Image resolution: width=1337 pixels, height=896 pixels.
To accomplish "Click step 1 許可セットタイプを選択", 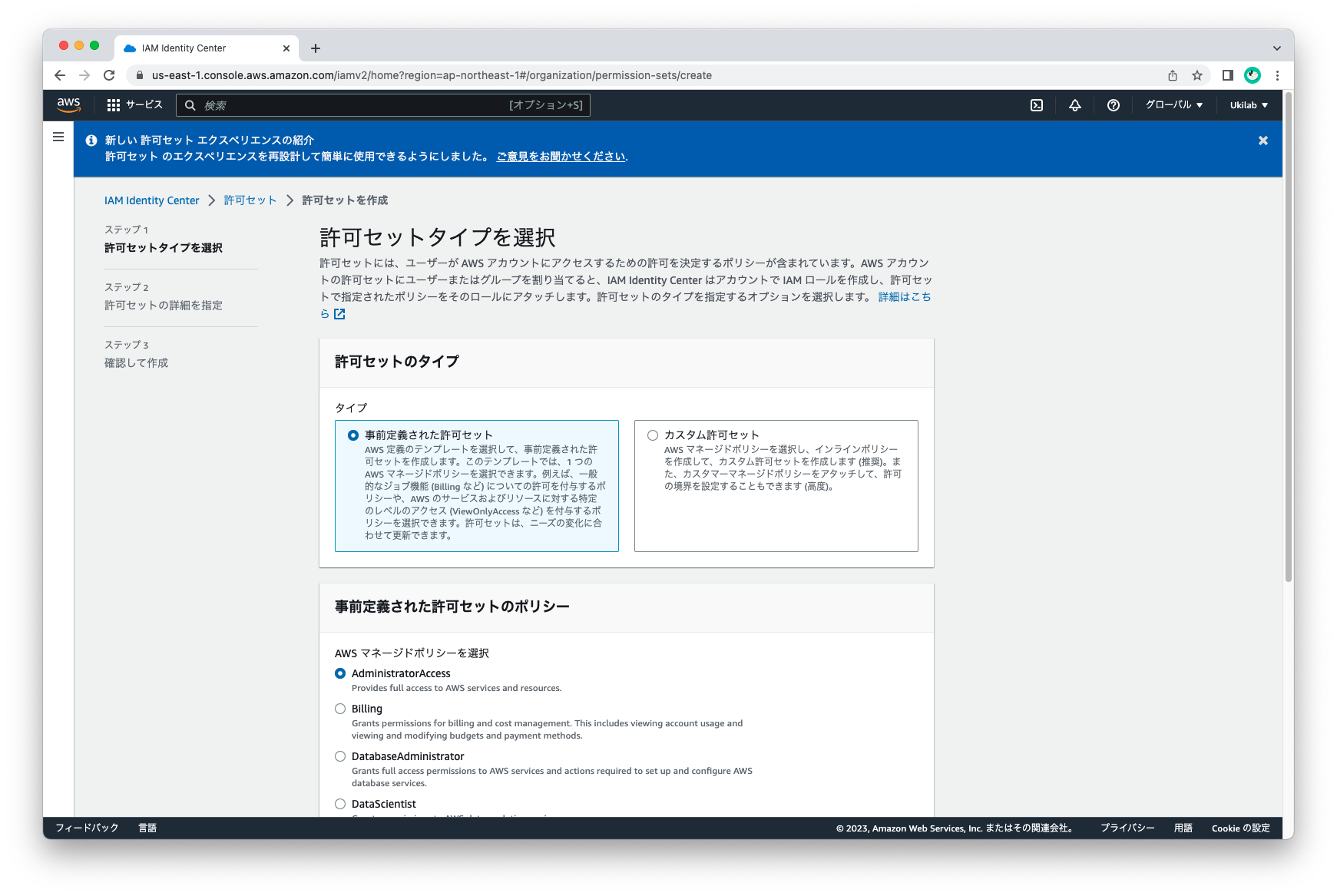I will (164, 248).
